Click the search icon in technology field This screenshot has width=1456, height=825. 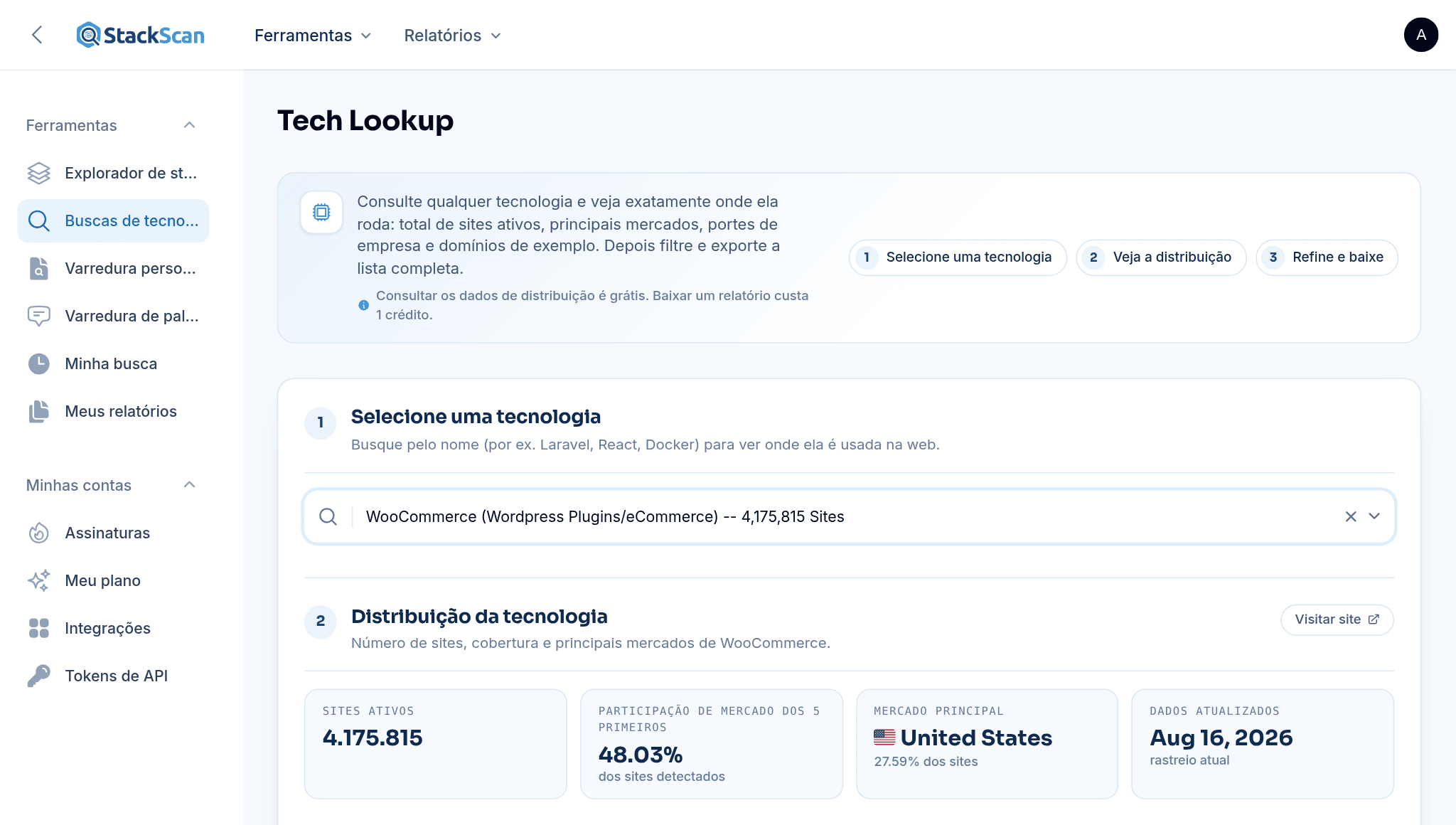[x=328, y=516]
